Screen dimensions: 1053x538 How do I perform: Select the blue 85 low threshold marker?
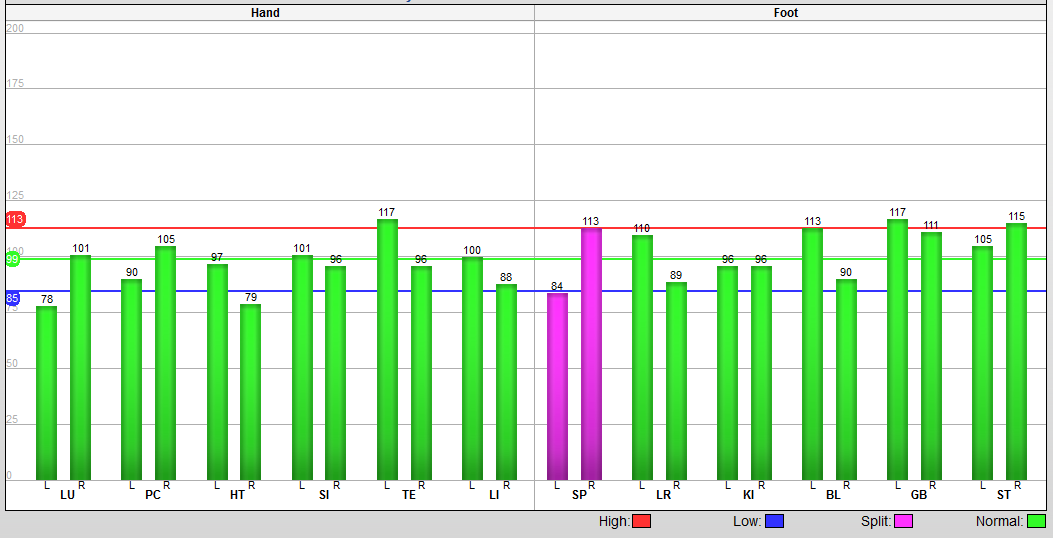[x=12, y=298]
